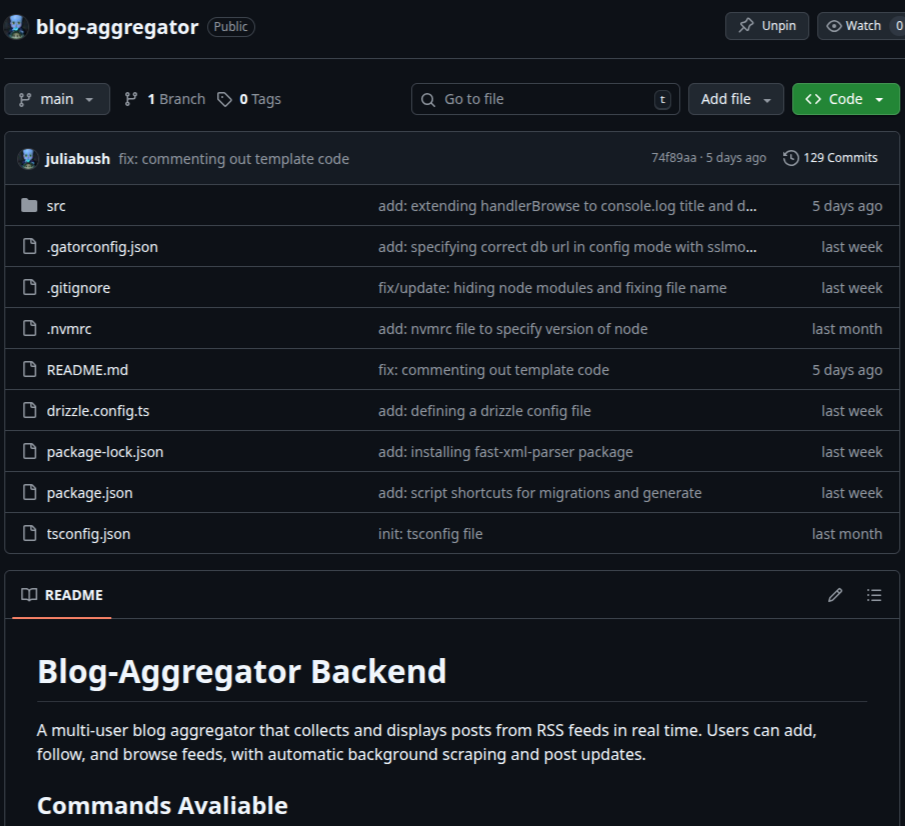Screen dimensions: 905x826
Task: Click the juliabush avatar in commit row
Action: [28, 158]
